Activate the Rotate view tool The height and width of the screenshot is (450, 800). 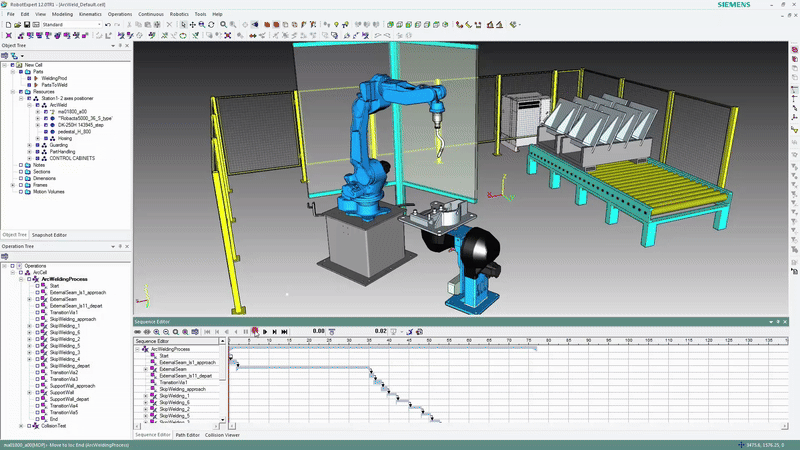coord(211,24)
